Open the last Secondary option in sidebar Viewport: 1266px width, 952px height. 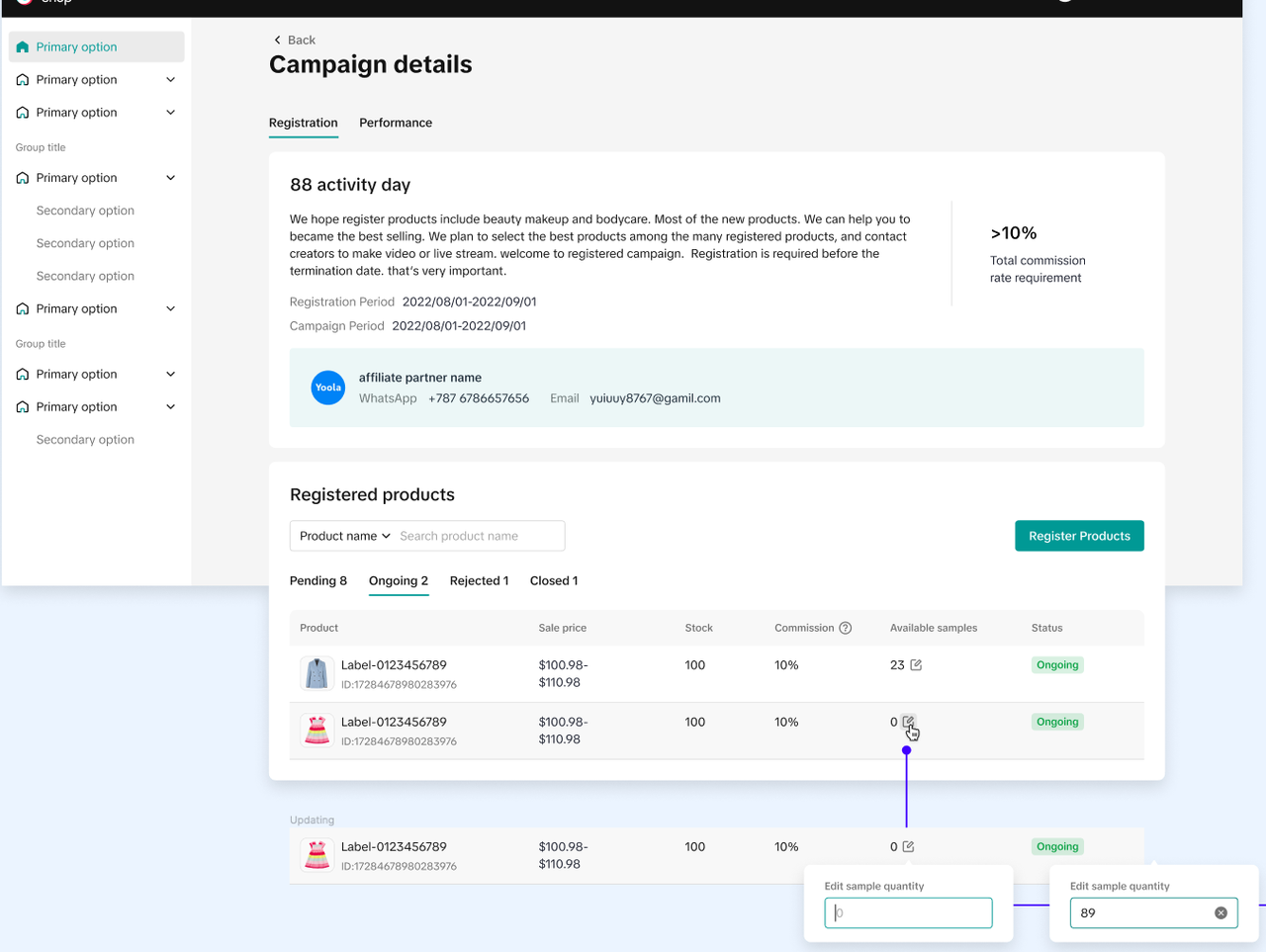point(85,440)
